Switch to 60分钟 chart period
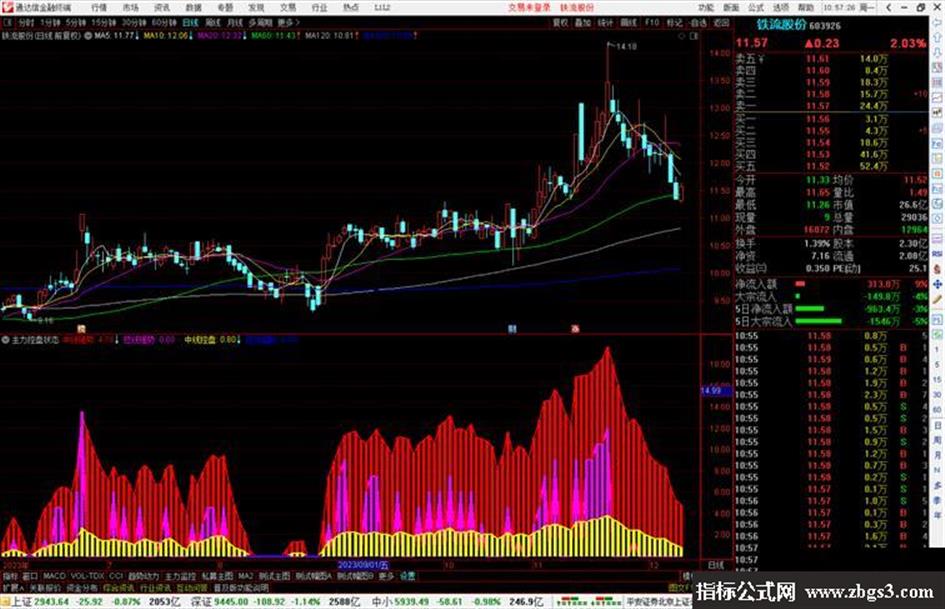Image resolution: width=945 pixels, height=609 pixels. pos(164,22)
